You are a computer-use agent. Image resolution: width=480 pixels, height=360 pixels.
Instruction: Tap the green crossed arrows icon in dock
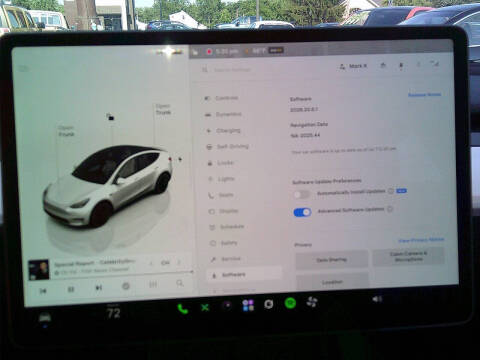[x=205, y=307]
